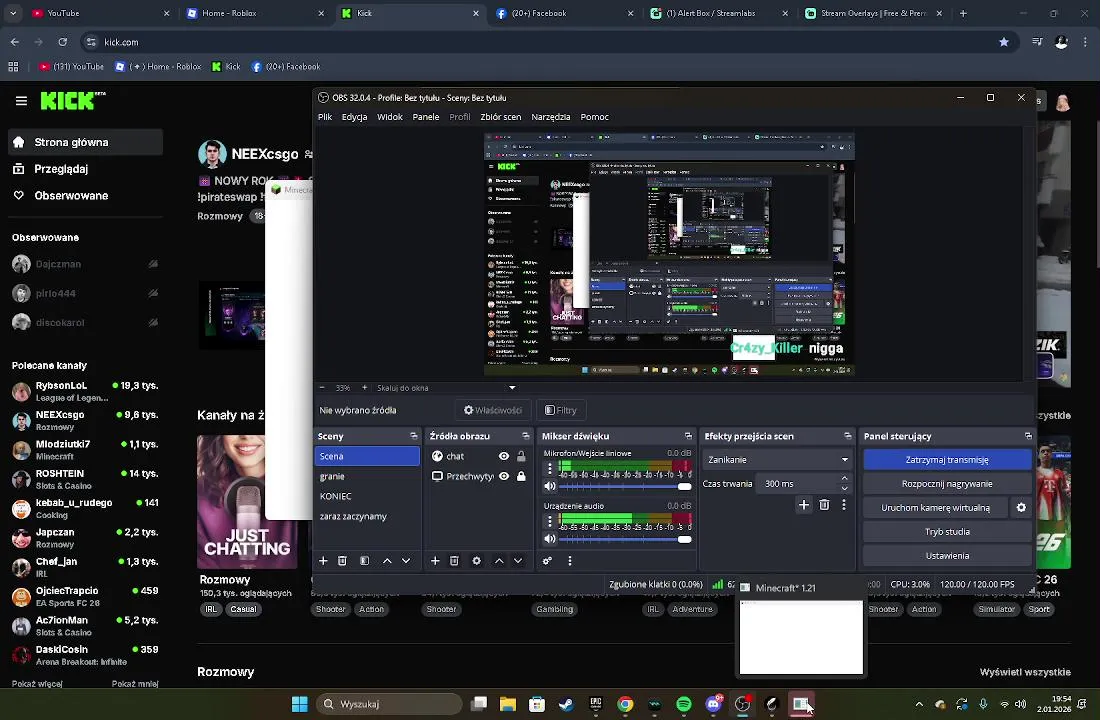Toggle visibility of Przechwyty source
Viewport: 1100px width, 720px height.
coord(504,476)
